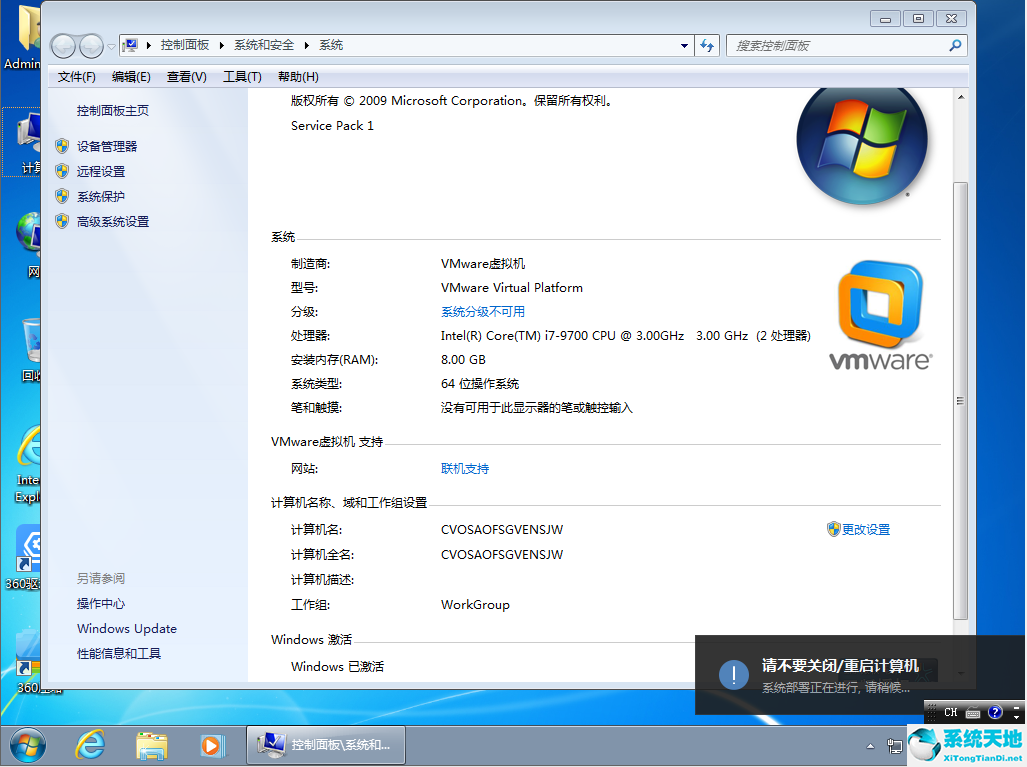The width and height of the screenshot is (1027, 767).
Task: Select the 360驱 desktop shortcut
Action: 25,557
